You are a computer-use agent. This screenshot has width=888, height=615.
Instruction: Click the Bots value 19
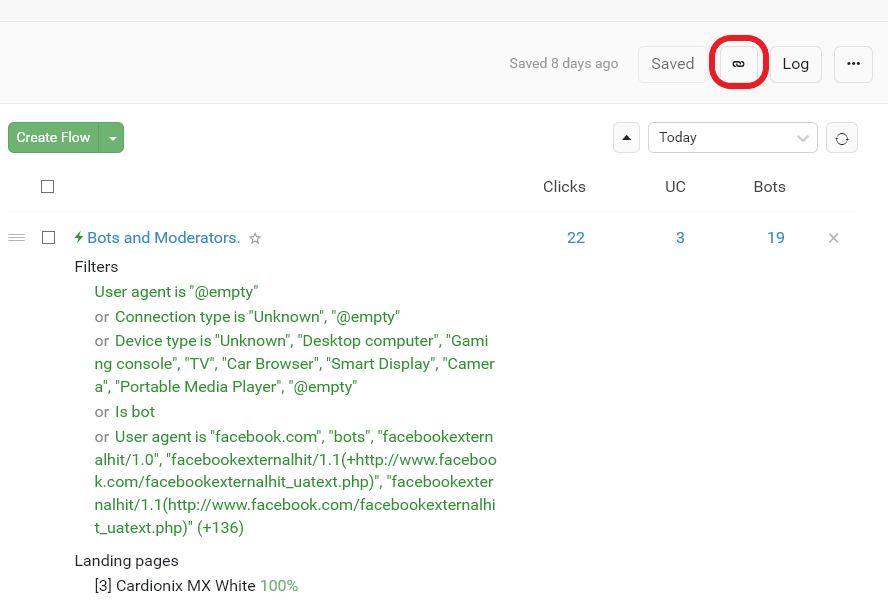pos(775,238)
